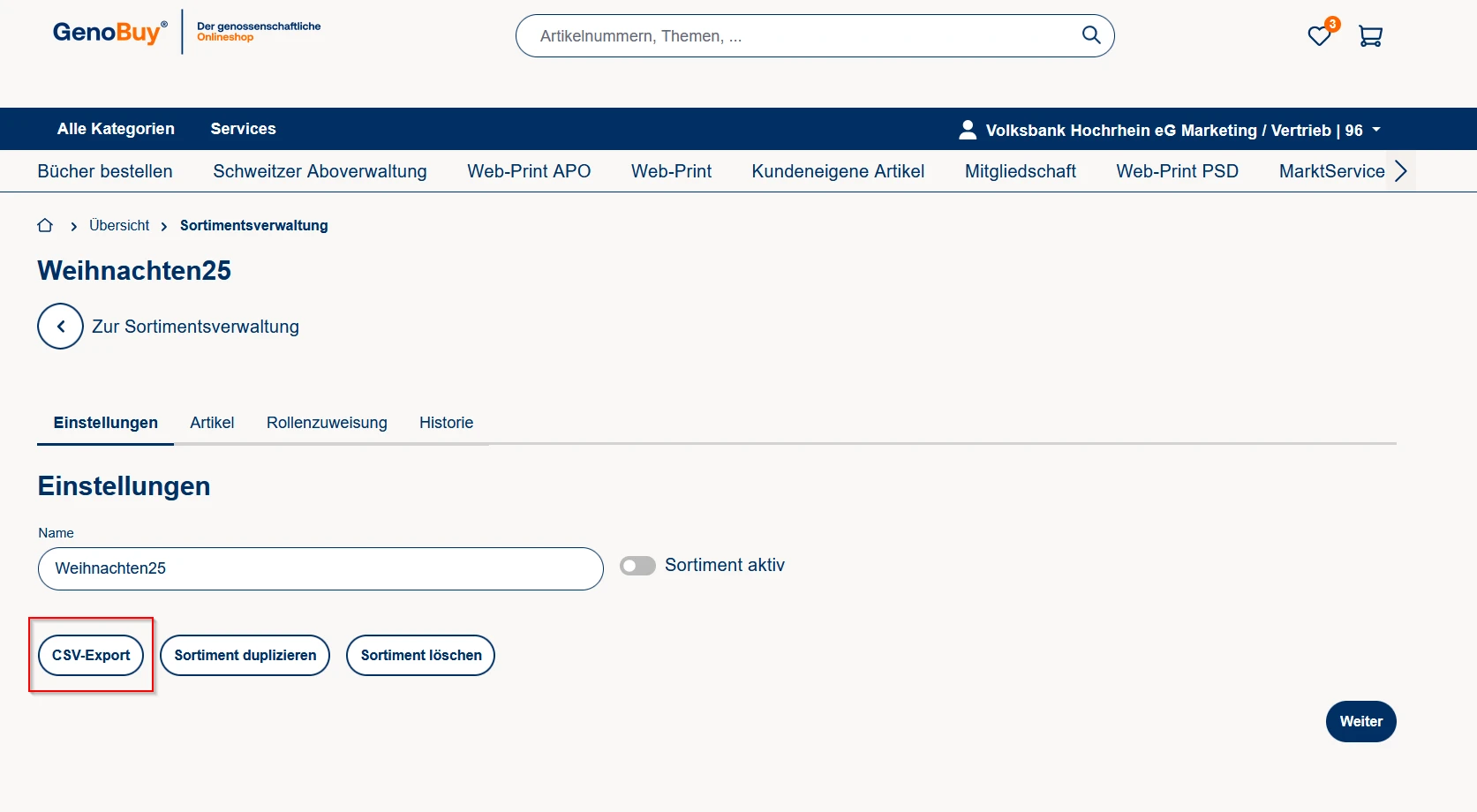This screenshot has height=812, width=1477.
Task: Switch to the Artikel tab
Action: [x=212, y=423]
